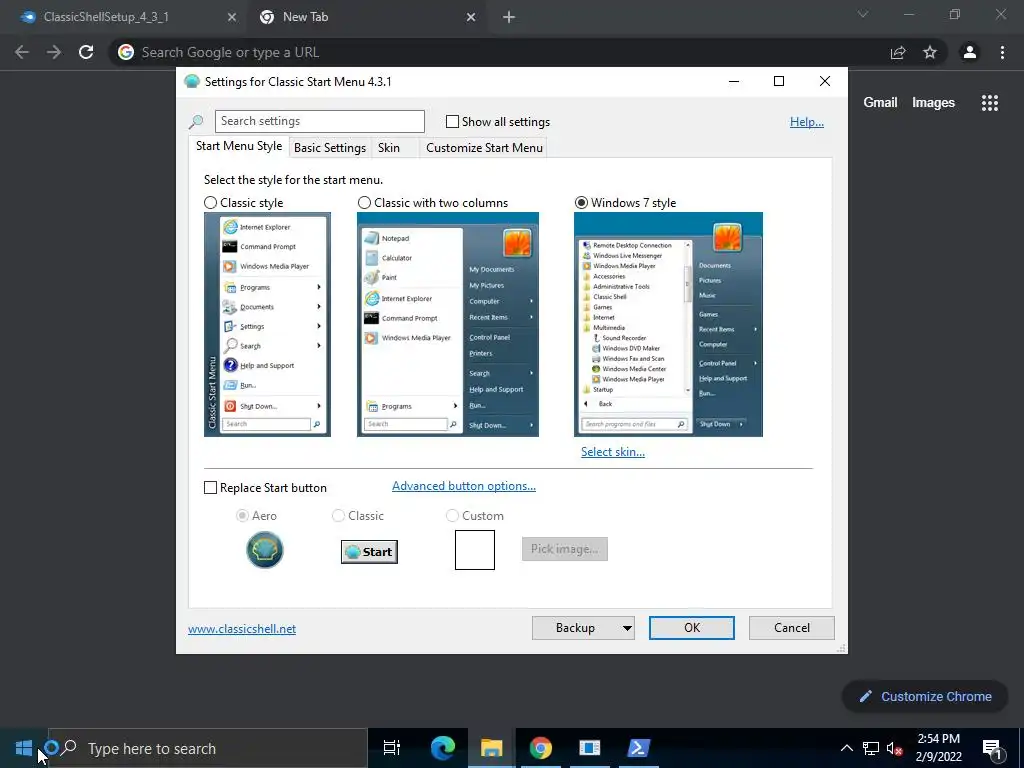Select the Windows 7 style radio button
This screenshot has height=768, width=1024.
coord(581,202)
